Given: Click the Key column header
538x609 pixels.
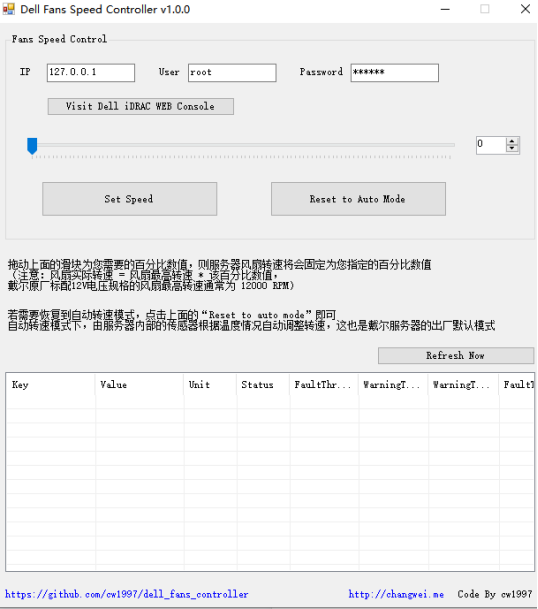Looking at the screenshot, I should click(x=50, y=385).
